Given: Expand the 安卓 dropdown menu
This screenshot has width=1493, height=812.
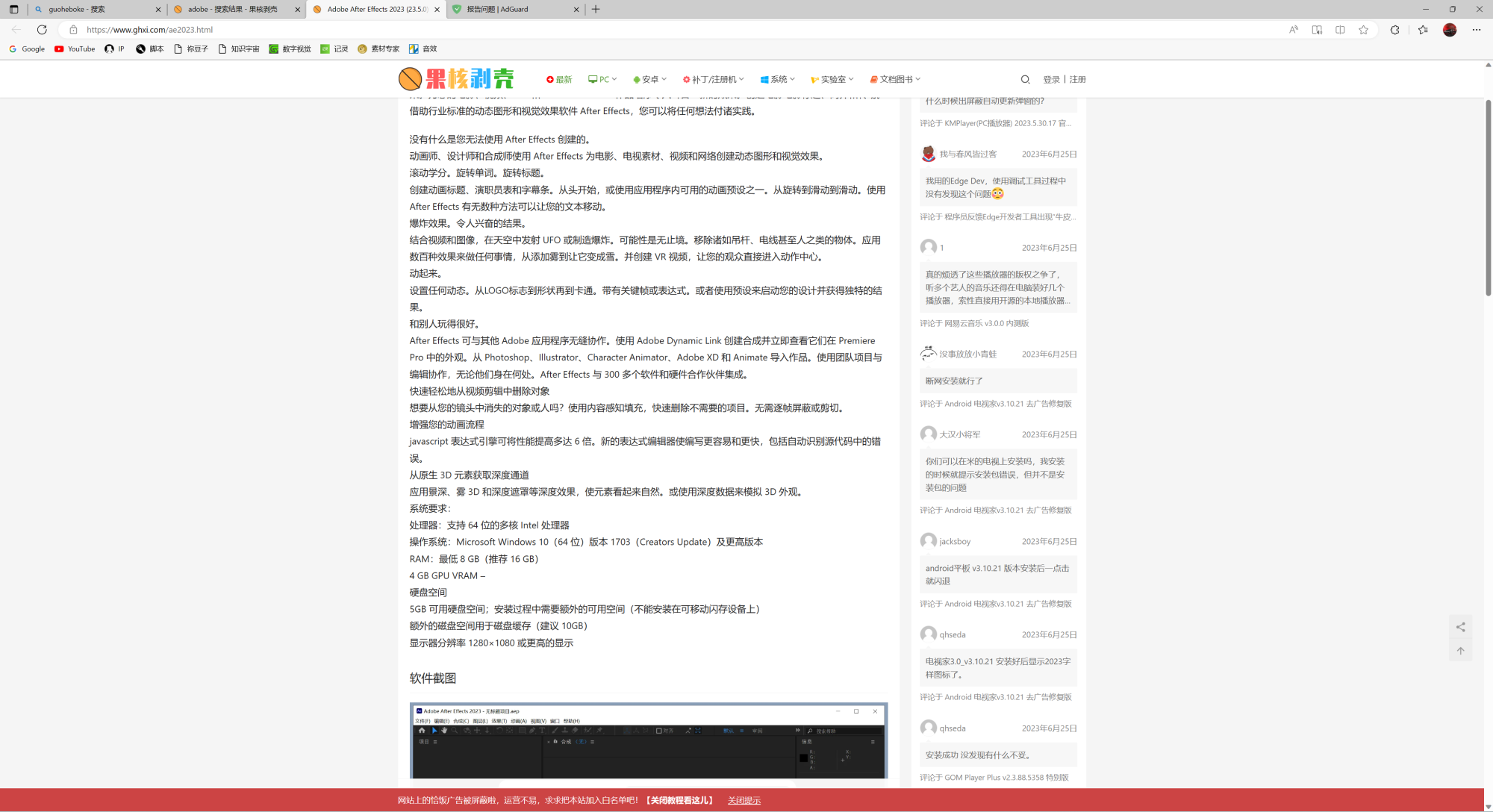Looking at the screenshot, I should (649, 79).
